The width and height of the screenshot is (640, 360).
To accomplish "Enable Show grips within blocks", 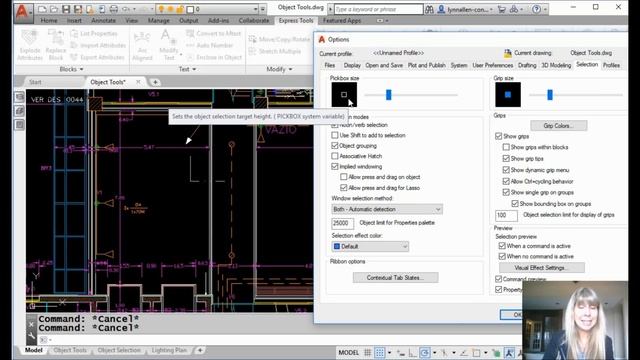I will [x=506, y=147].
